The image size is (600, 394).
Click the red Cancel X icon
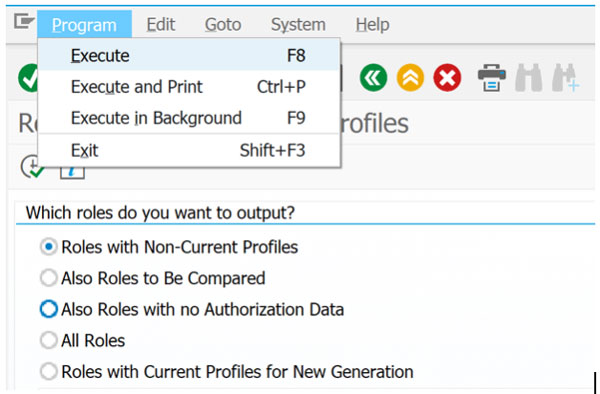pos(447,78)
